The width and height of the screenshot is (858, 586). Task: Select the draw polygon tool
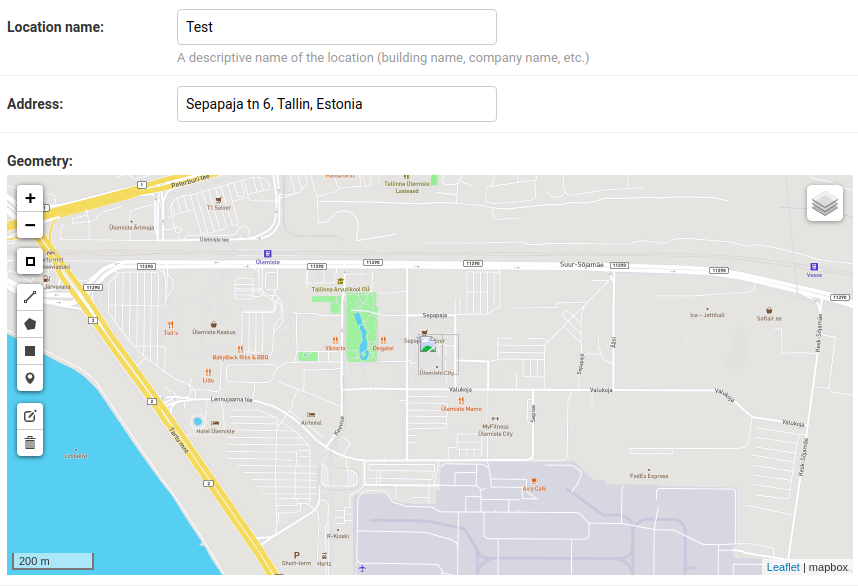pos(30,323)
